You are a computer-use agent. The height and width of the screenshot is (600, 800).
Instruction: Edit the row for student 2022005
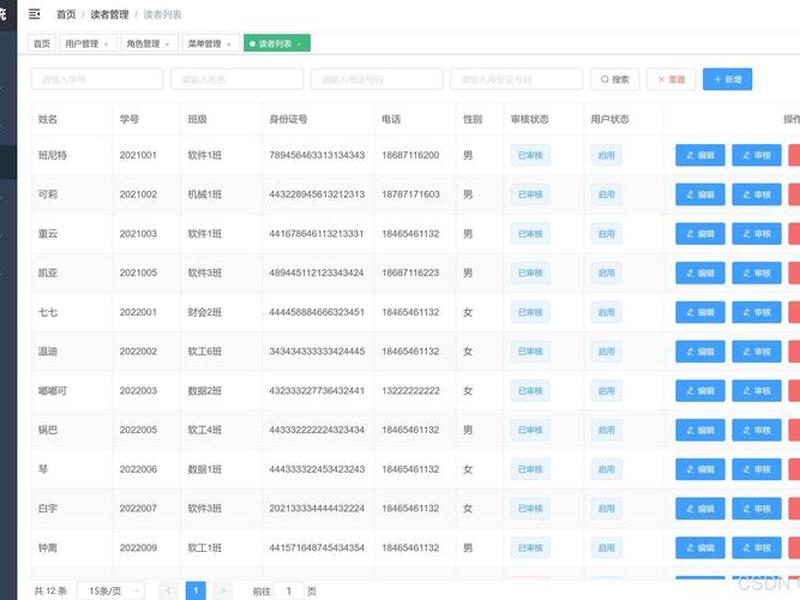(x=701, y=430)
